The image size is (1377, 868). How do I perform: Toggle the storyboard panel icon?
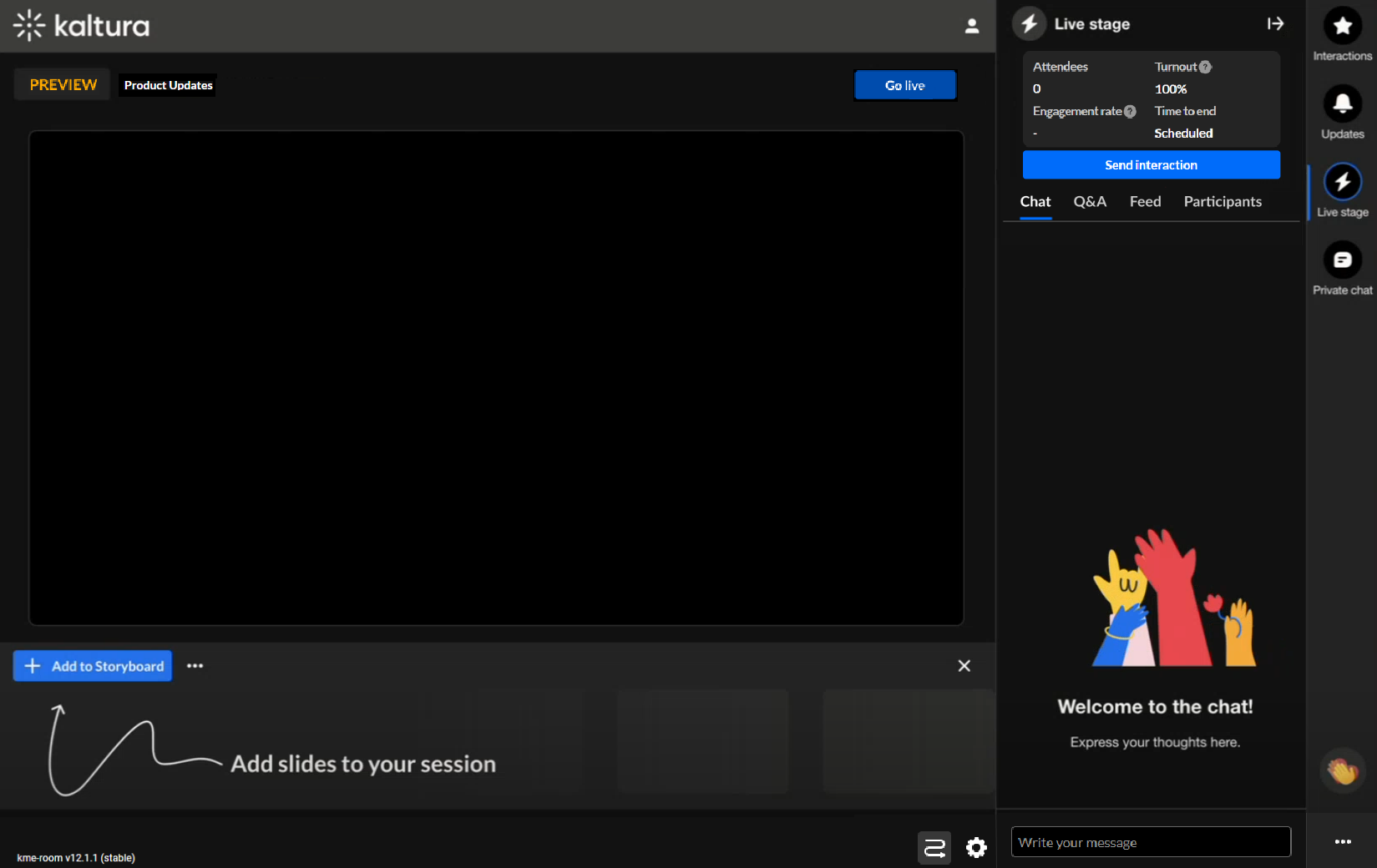934,848
